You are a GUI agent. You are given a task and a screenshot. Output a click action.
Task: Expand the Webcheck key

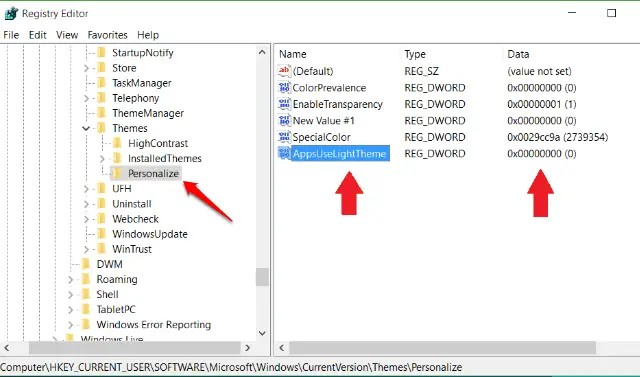pos(86,219)
